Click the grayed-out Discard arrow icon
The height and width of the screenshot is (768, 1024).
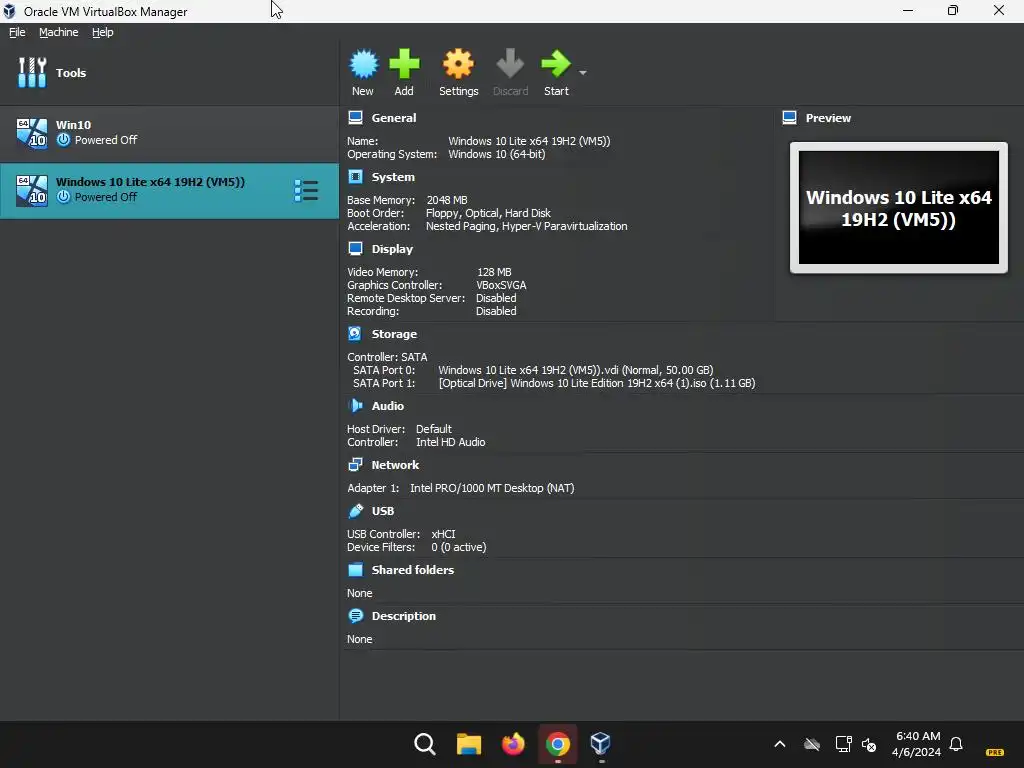(510, 64)
